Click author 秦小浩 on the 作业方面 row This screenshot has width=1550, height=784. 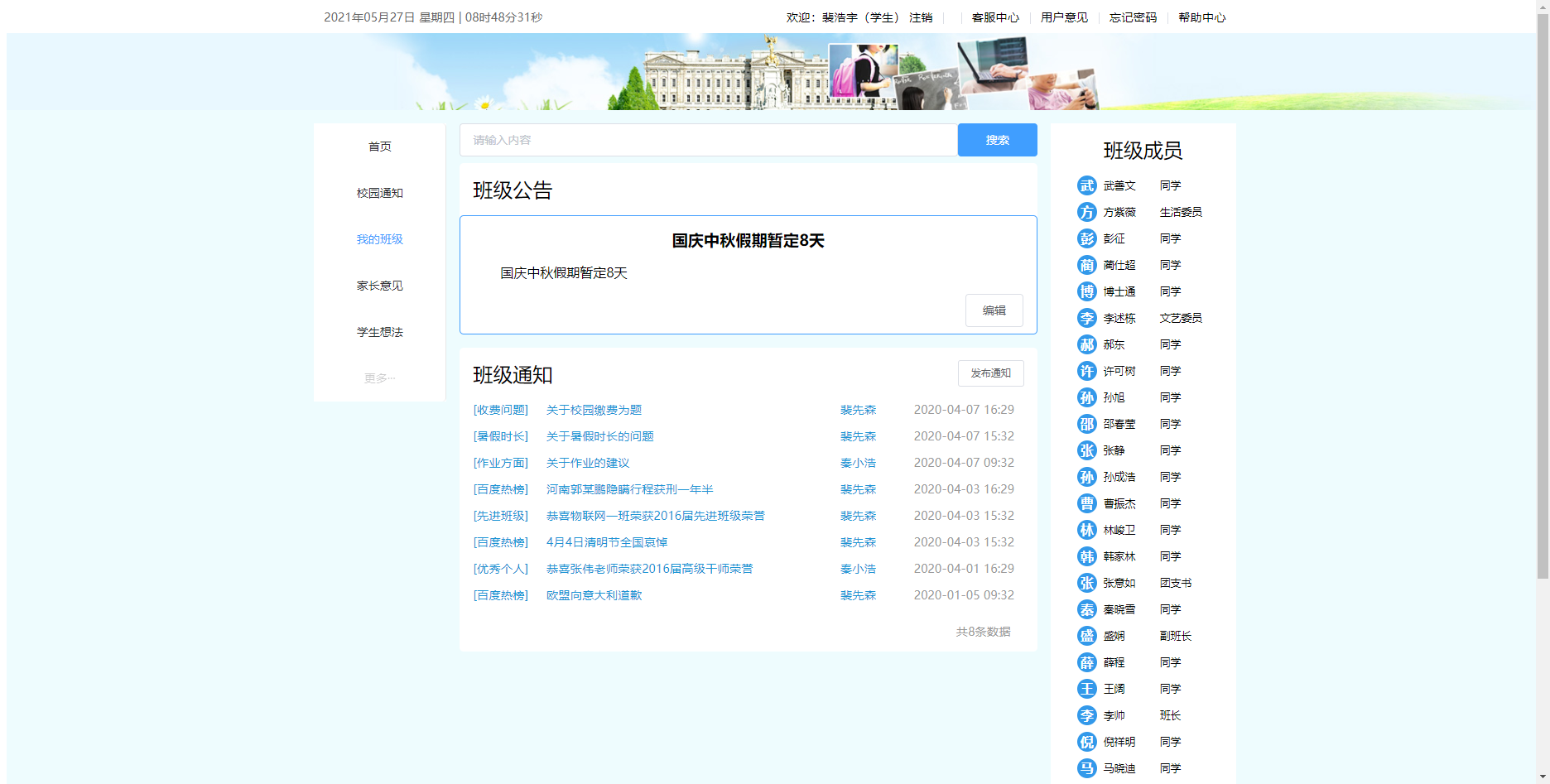coord(858,463)
